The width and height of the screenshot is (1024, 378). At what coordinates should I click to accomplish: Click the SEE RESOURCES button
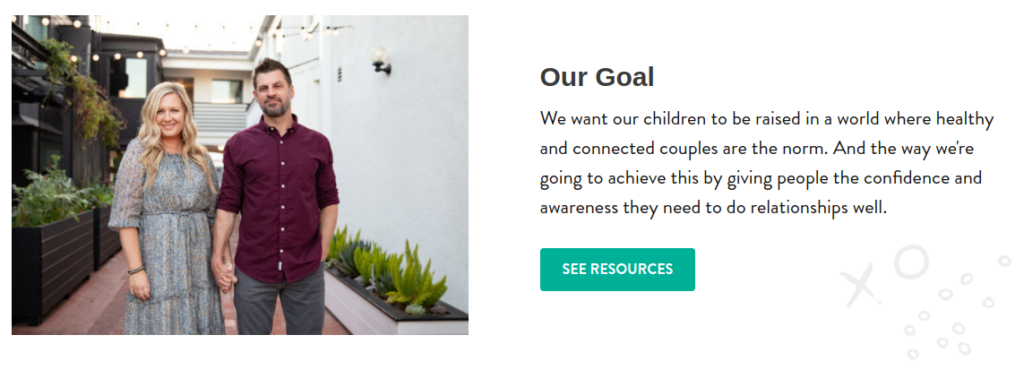[617, 269]
